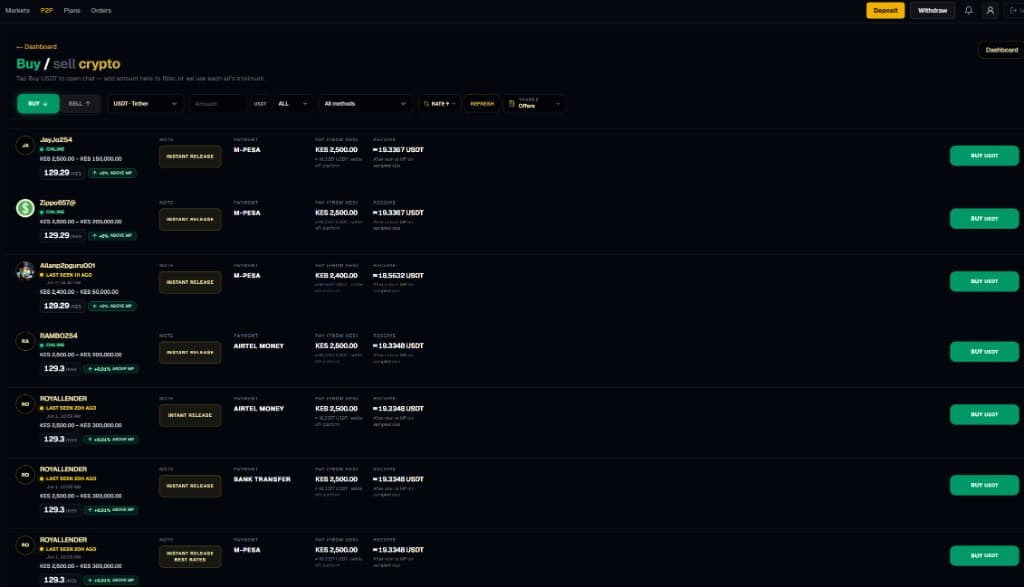
Task: Click the yellow Deposit button
Action: (x=885, y=10)
